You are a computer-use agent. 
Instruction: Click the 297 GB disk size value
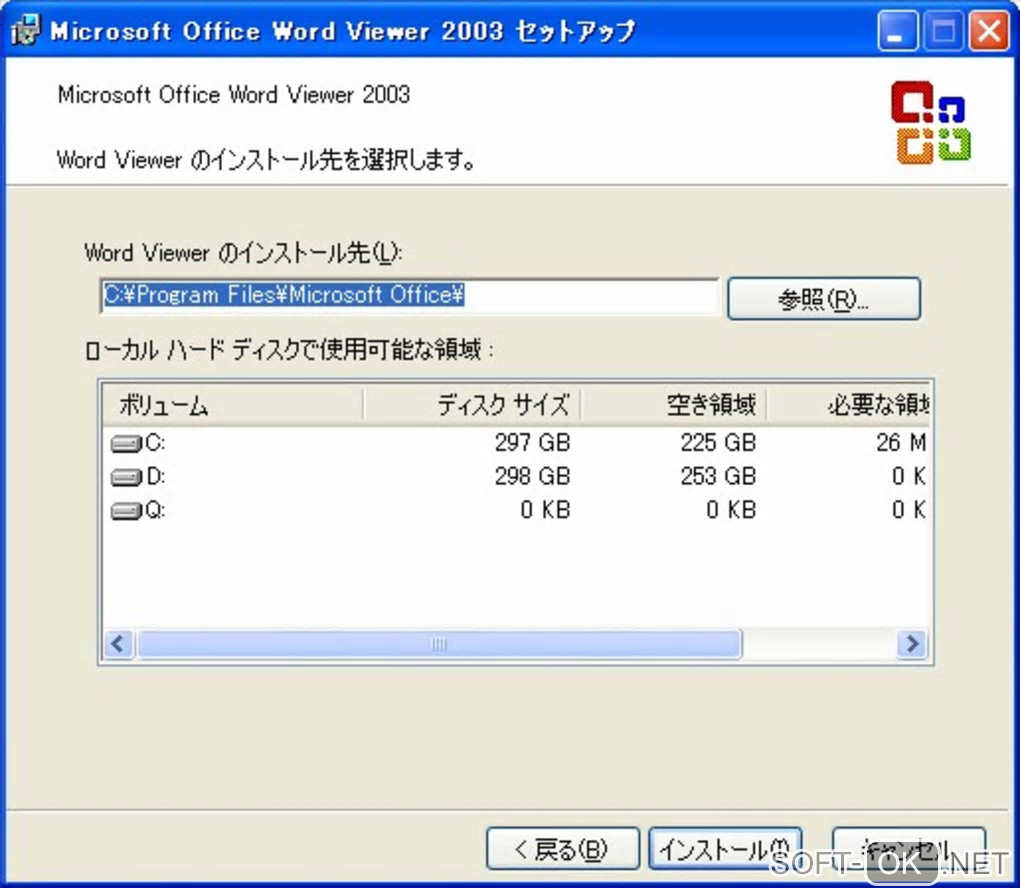point(532,442)
